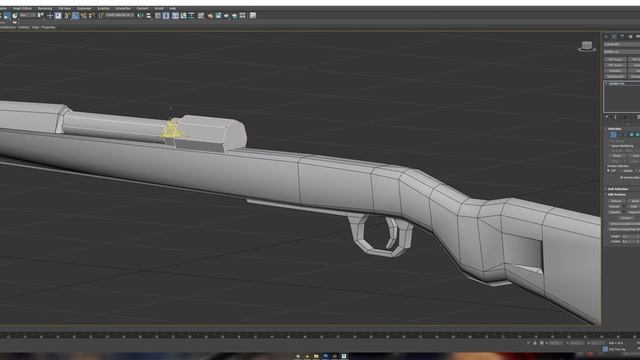Toggle the Scene Explorer icon

coord(158,16)
